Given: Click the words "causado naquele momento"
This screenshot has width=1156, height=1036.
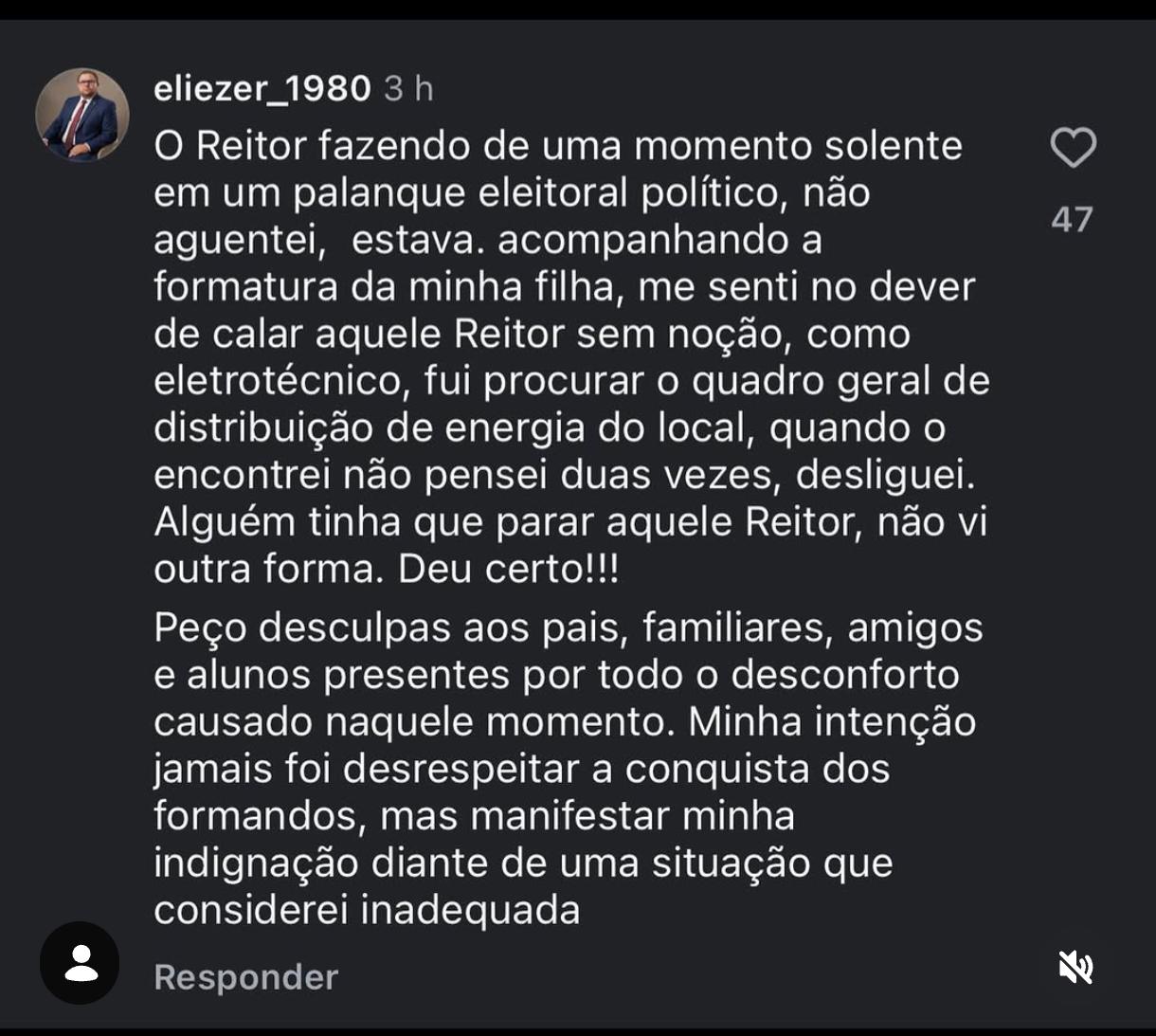Looking at the screenshot, I should 409,722.
